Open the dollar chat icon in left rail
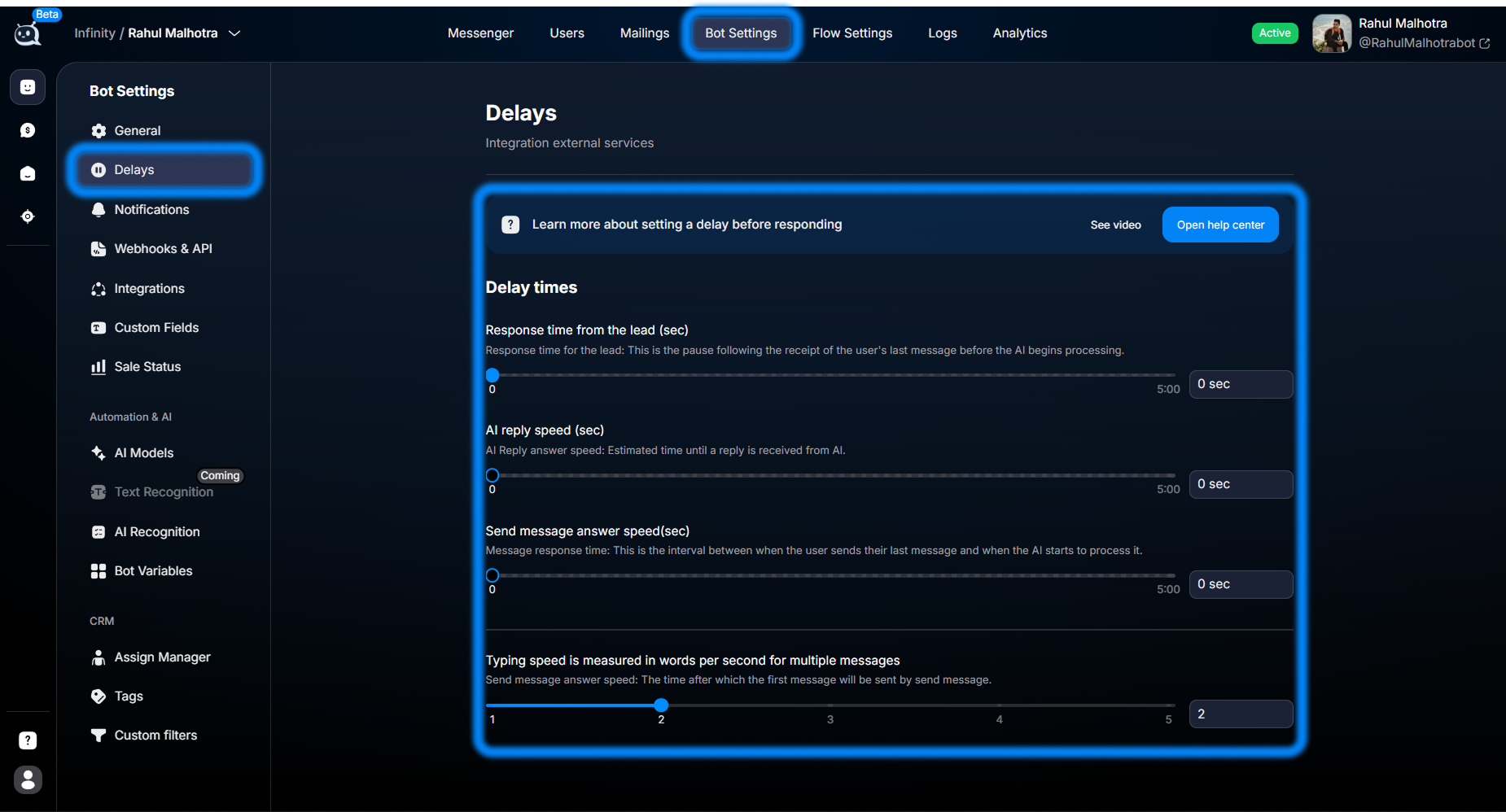1506x812 pixels. [x=28, y=130]
